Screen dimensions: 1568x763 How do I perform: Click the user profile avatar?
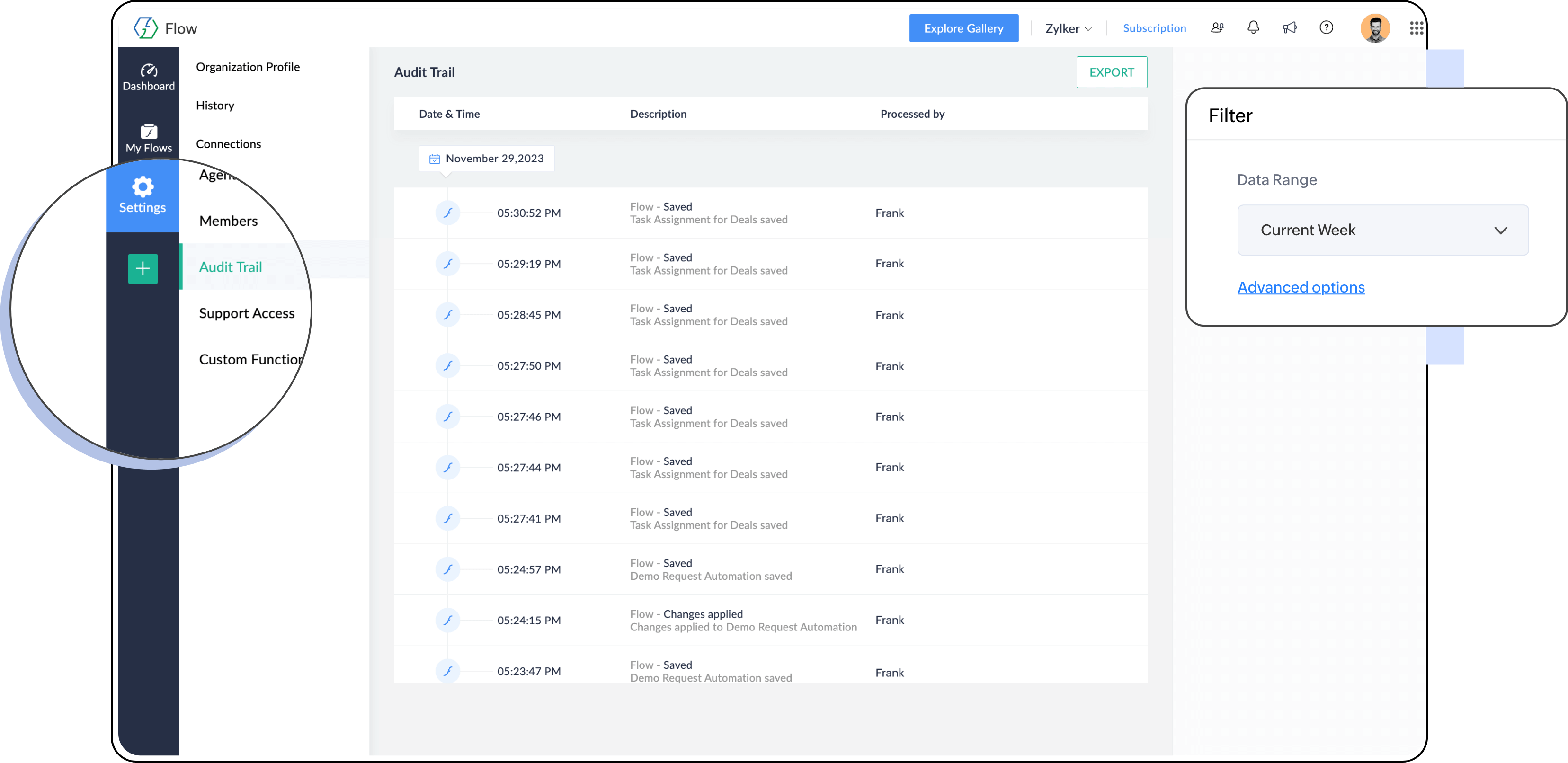(x=1374, y=28)
